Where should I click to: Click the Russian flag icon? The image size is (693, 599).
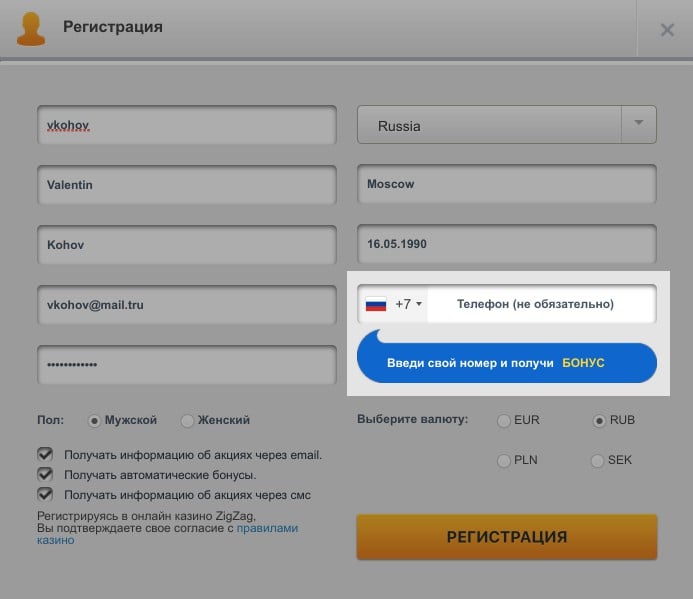[376, 304]
